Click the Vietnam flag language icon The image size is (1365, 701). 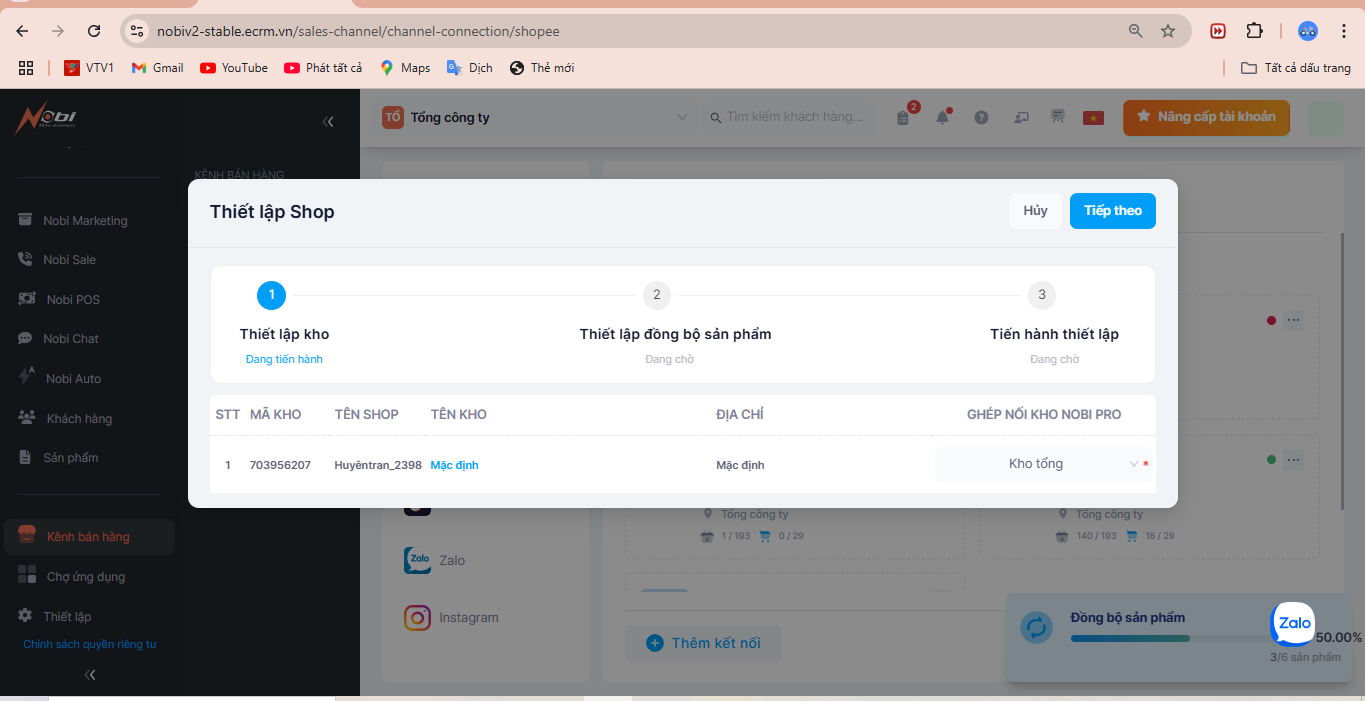tap(1093, 117)
